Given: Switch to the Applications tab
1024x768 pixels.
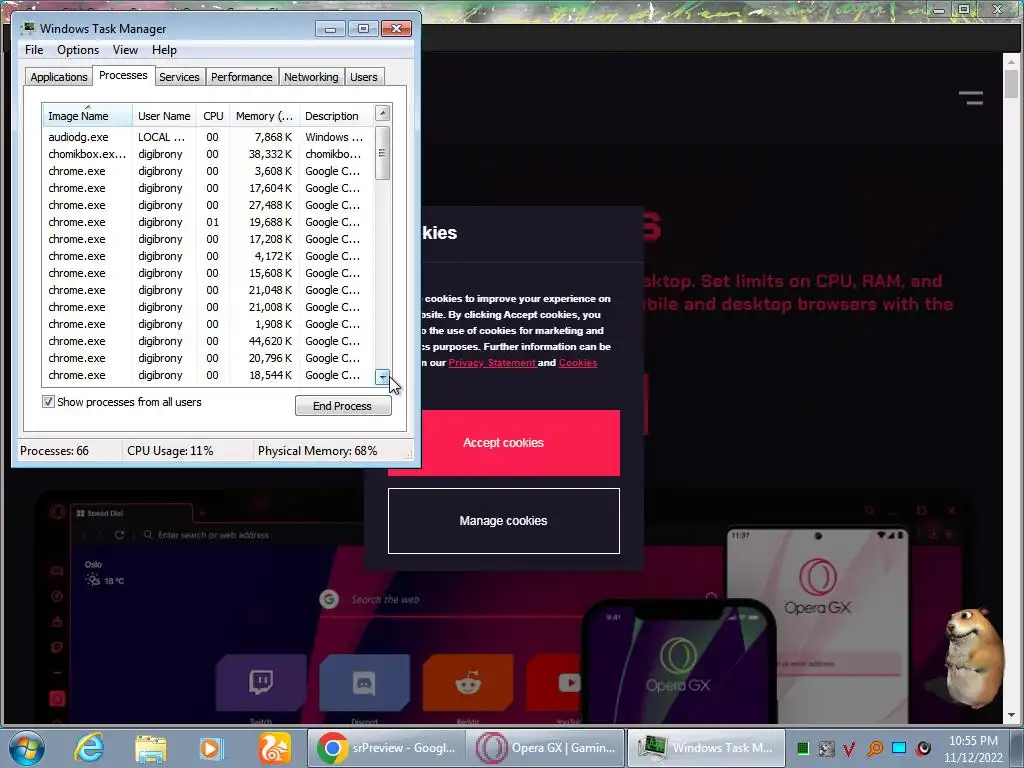Looking at the screenshot, I should [59, 77].
